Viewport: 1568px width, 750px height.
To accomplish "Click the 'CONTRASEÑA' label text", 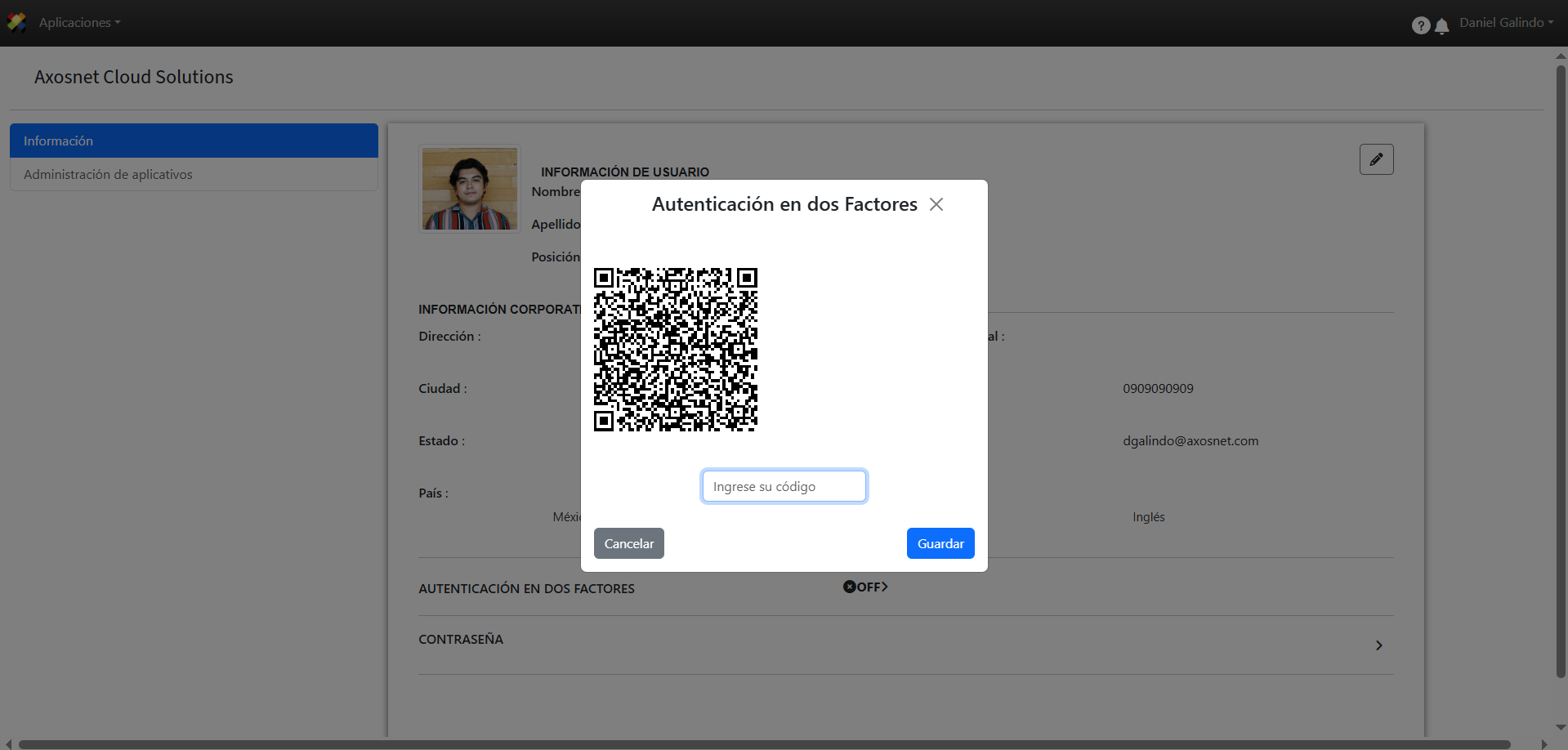I will tap(461, 639).
